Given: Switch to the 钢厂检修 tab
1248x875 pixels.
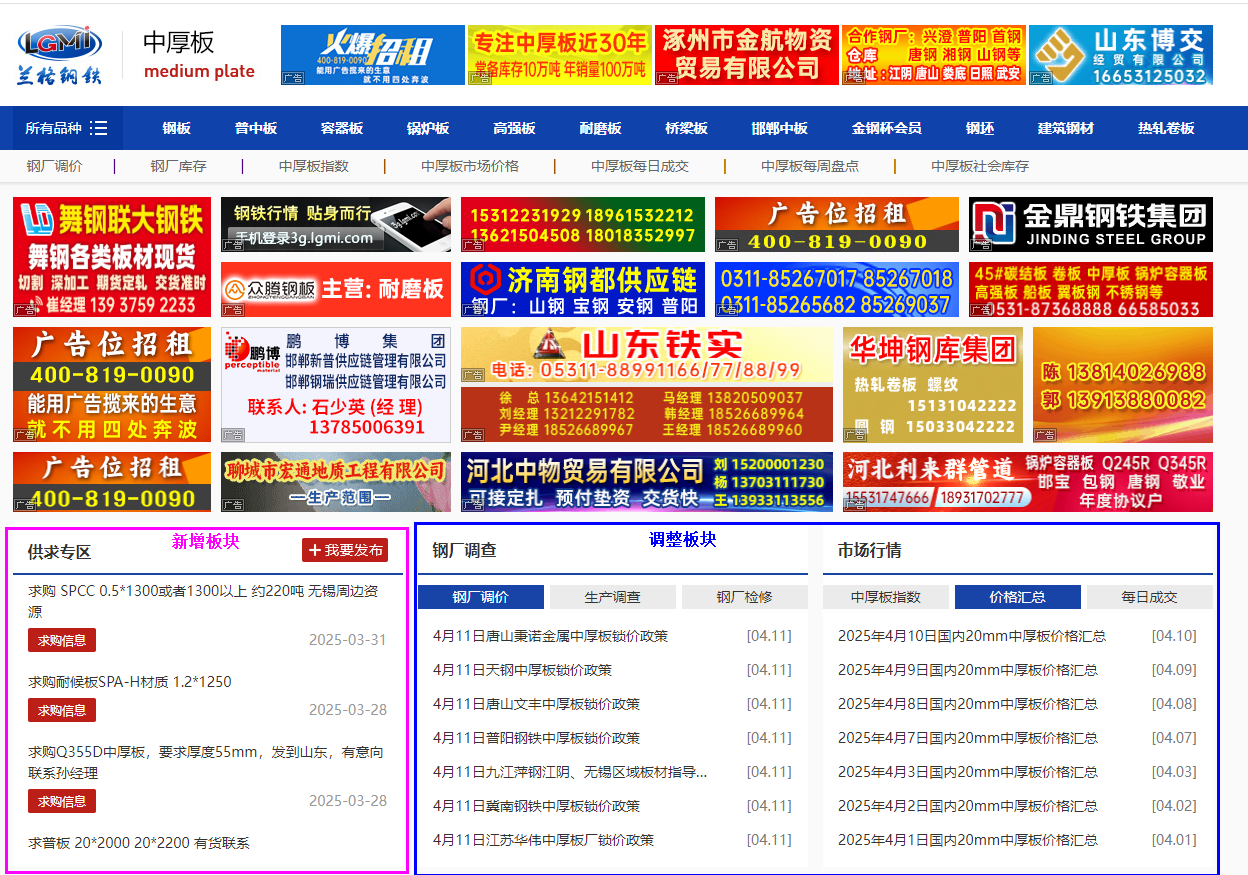Looking at the screenshot, I should pos(744,597).
